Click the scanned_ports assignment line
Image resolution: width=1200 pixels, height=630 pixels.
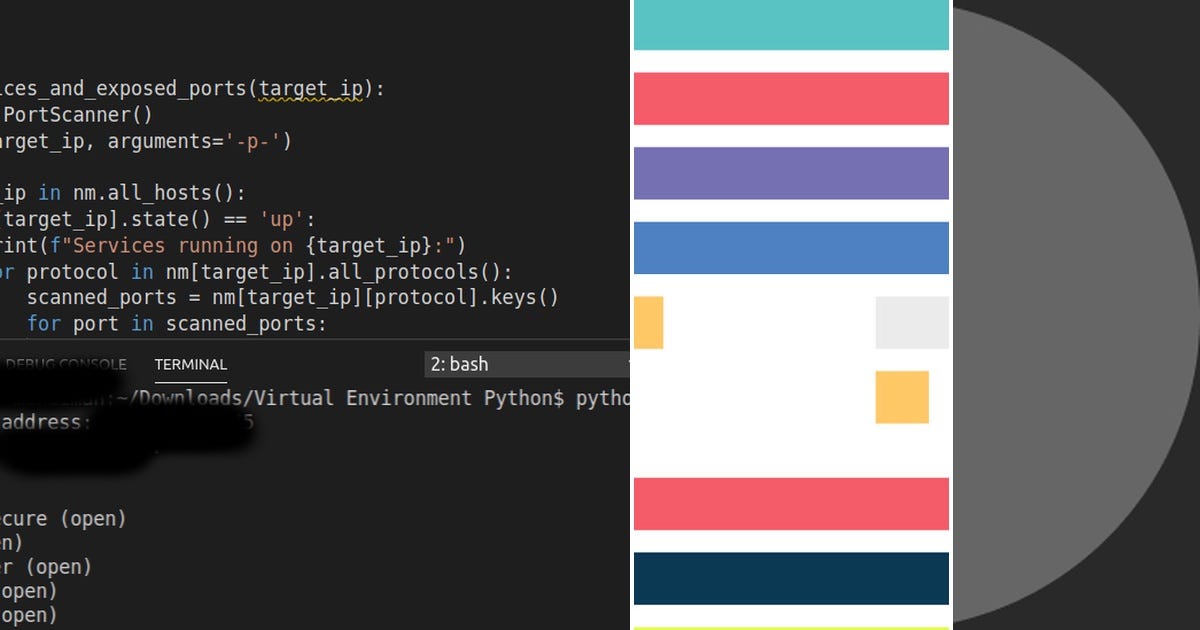pos(180,297)
